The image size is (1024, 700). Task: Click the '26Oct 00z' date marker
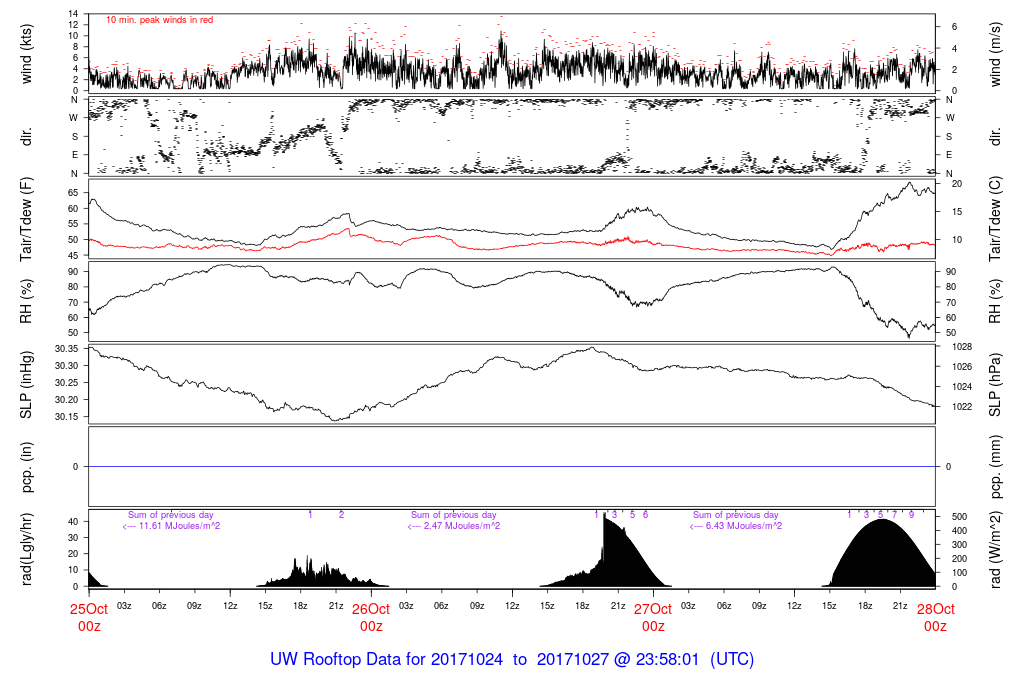(371, 617)
